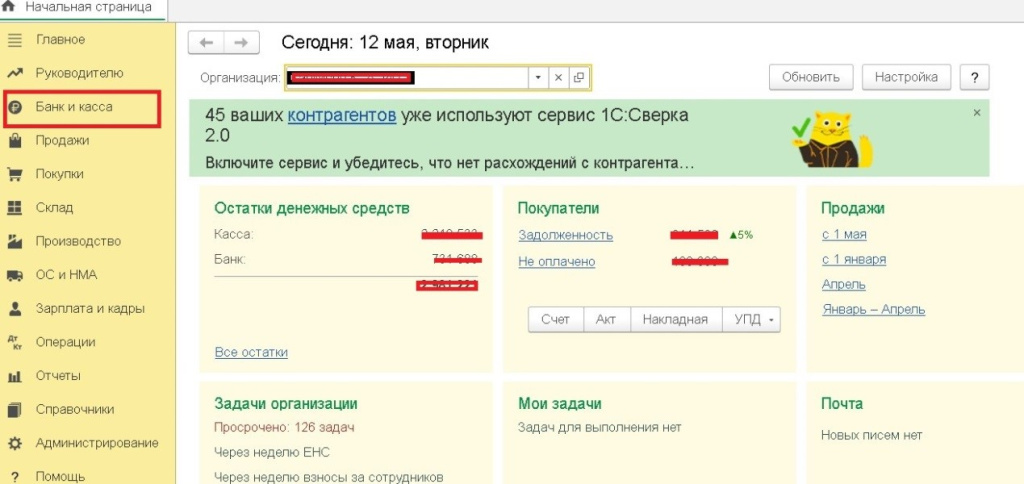Clear the Организация field with X
The image size is (1024, 484).
[x=558, y=78]
